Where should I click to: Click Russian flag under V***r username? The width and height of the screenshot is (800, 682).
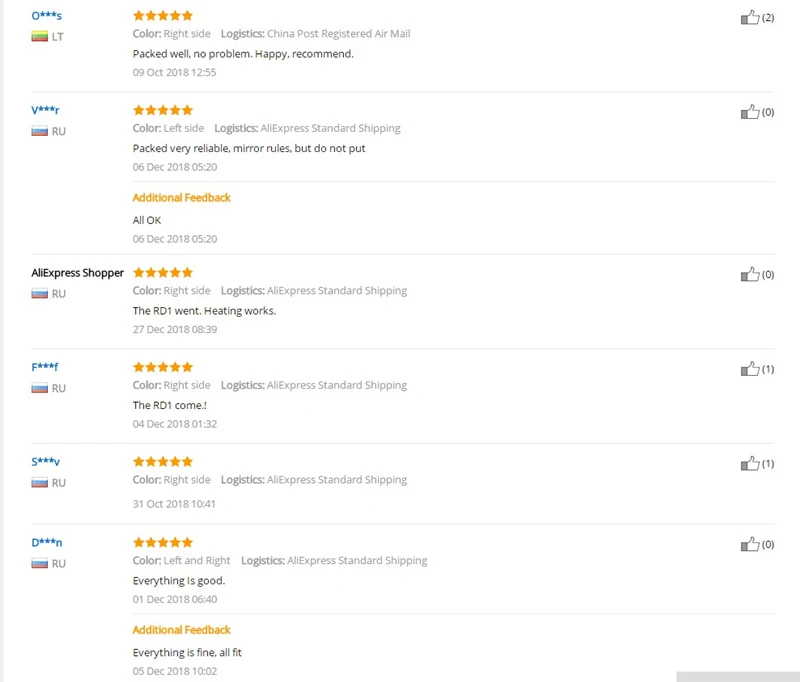(39, 132)
